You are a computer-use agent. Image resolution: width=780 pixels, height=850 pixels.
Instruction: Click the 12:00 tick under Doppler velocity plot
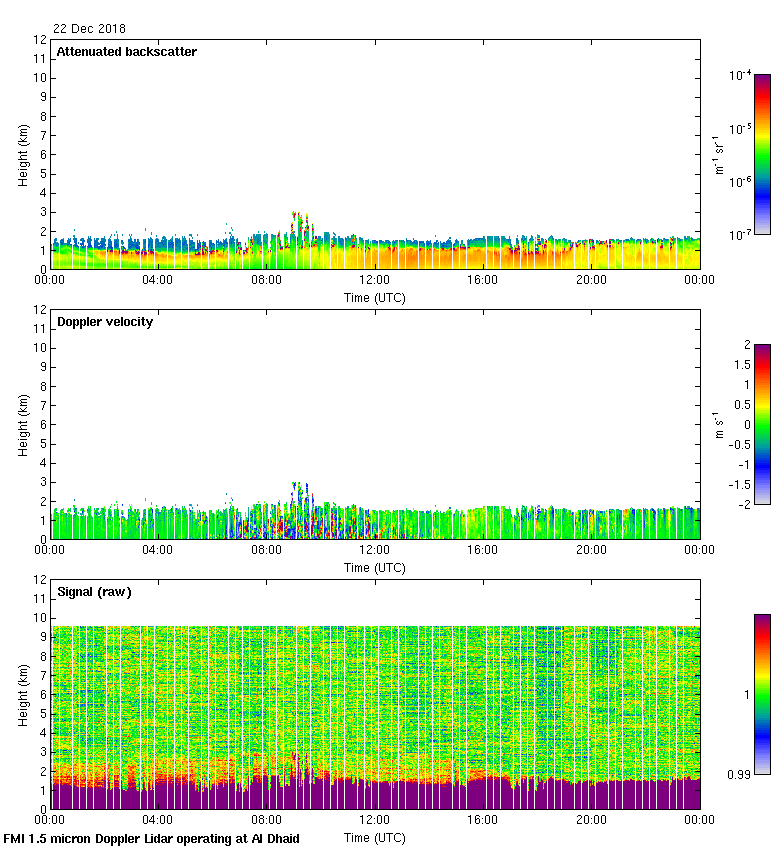pos(375,549)
